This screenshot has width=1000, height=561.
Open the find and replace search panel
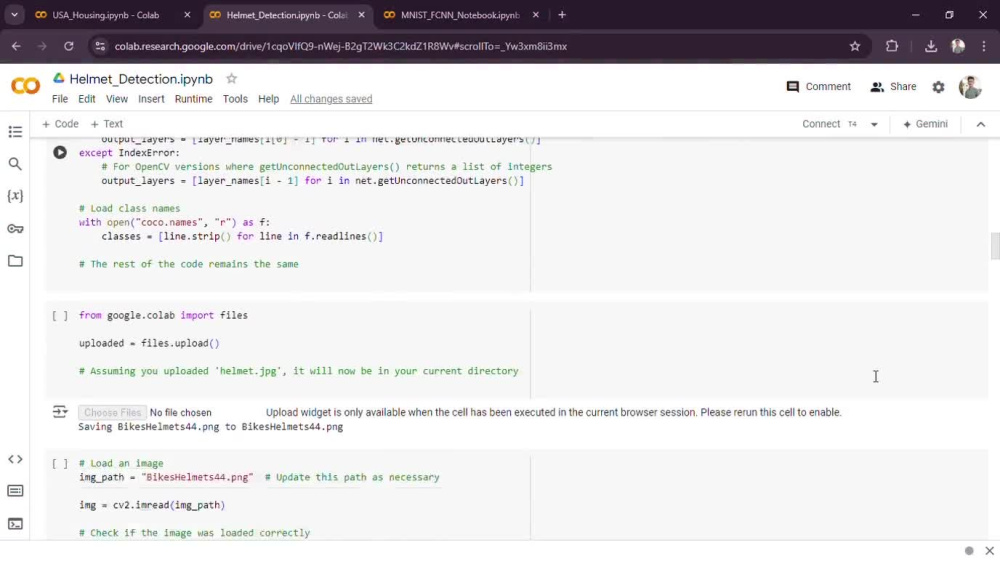pos(15,164)
